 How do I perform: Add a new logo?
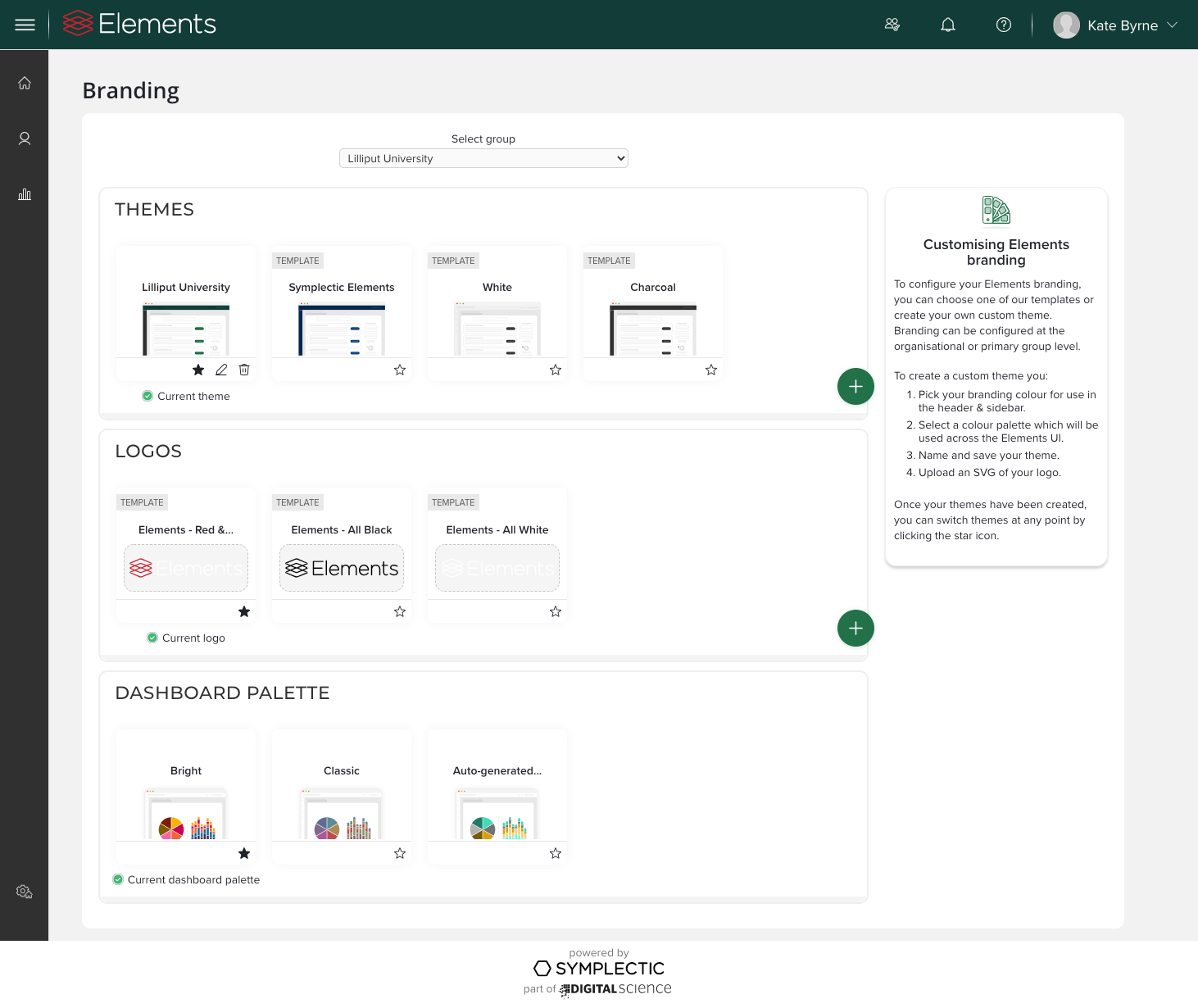855,628
